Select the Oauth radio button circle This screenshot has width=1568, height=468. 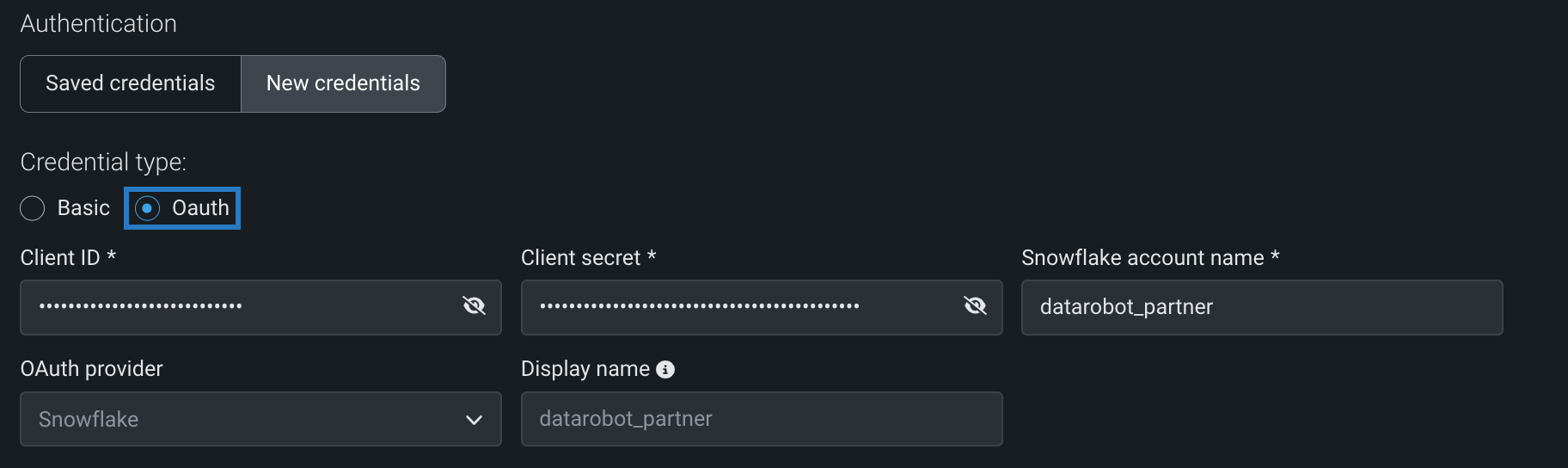click(148, 208)
